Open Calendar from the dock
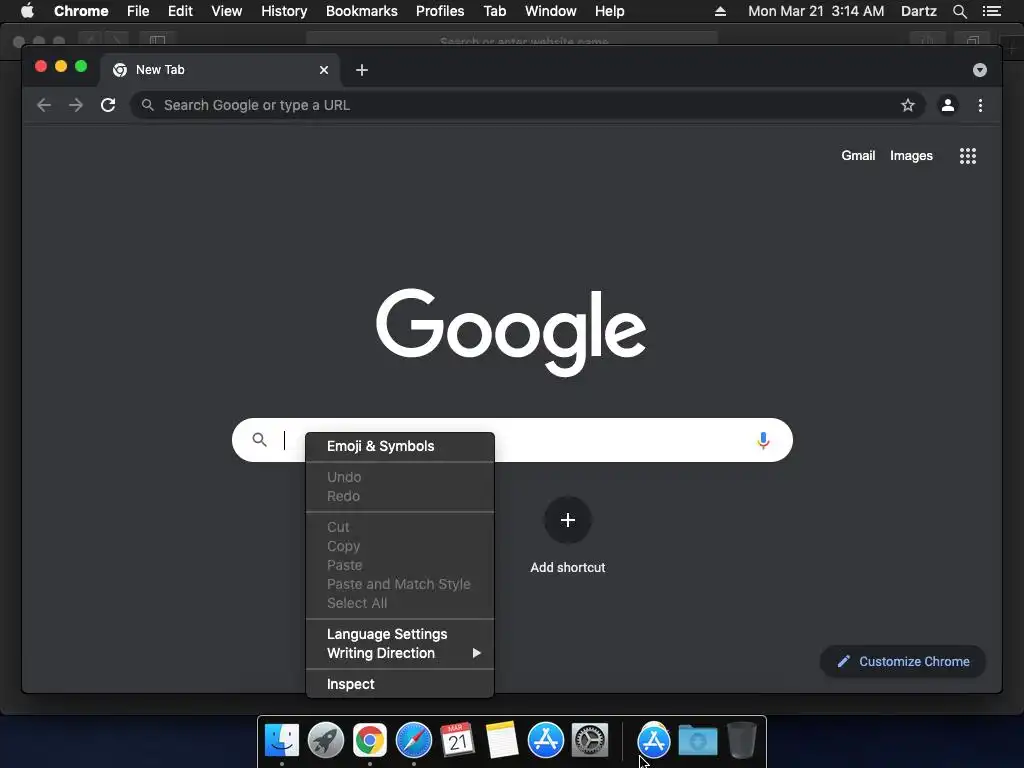The width and height of the screenshot is (1024, 768). coord(457,740)
